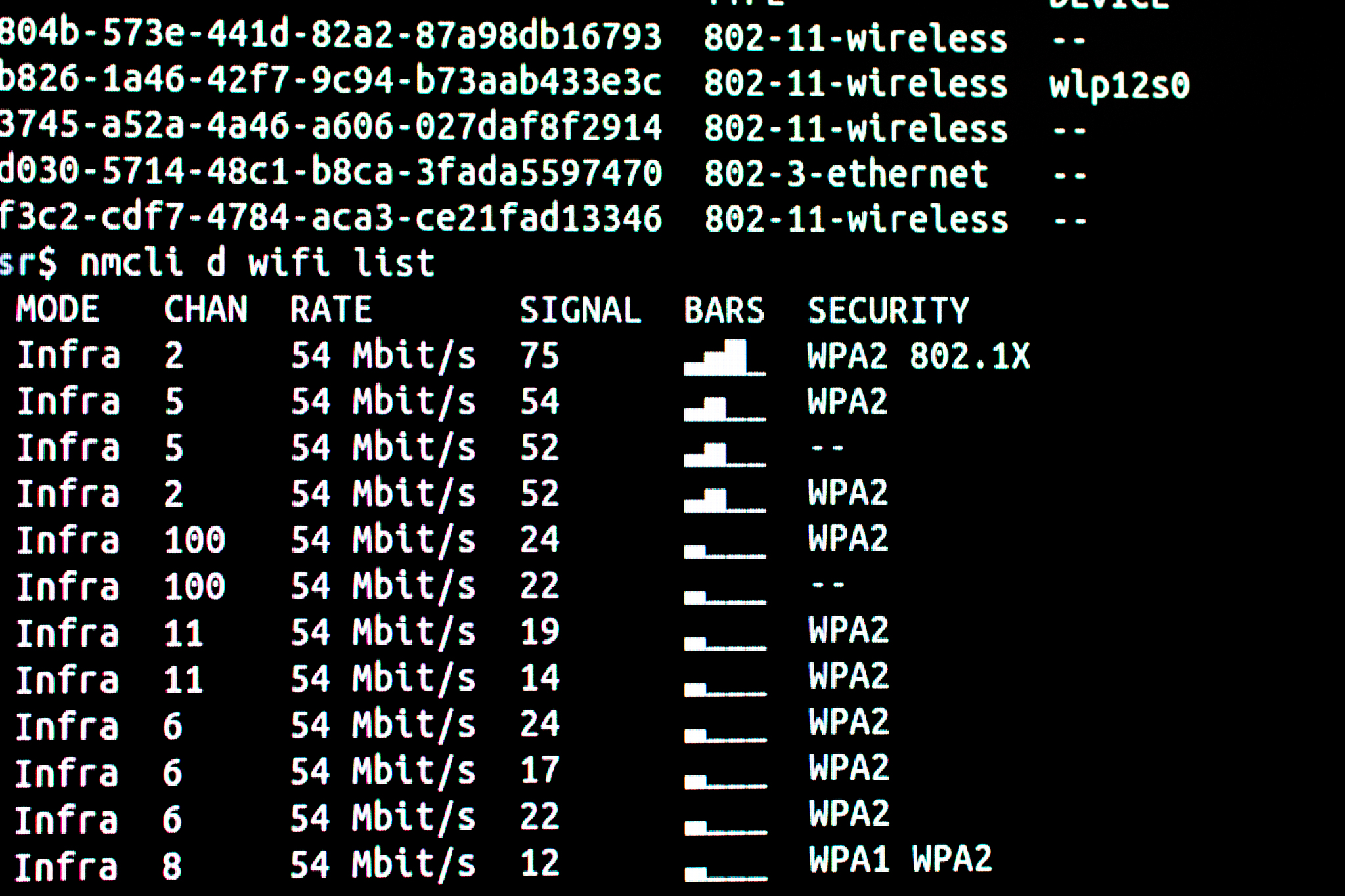Click the signal bars in the signal 54 row
This screenshot has width=1345, height=896.
[724, 408]
